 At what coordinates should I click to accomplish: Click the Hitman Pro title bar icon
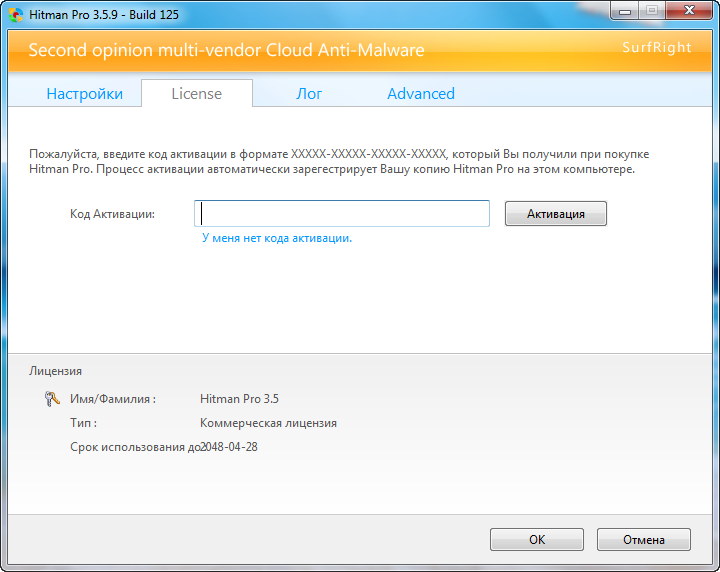[x=16, y=15]
